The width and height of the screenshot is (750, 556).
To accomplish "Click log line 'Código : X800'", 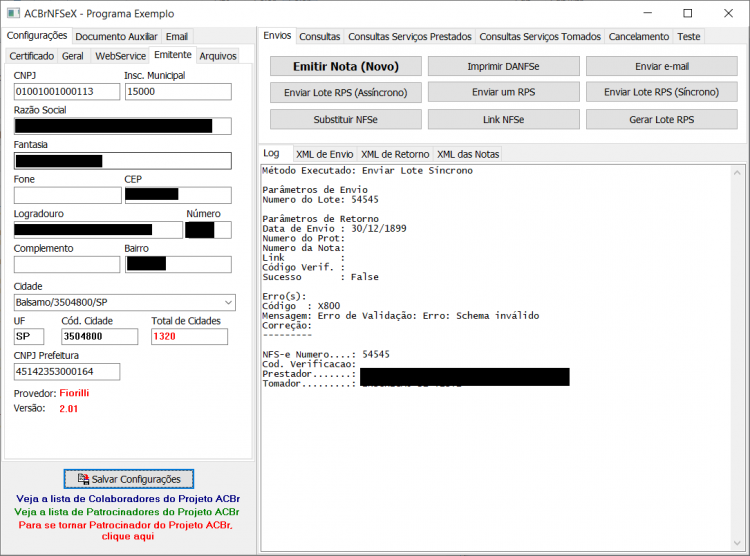I will coord(301,306).
